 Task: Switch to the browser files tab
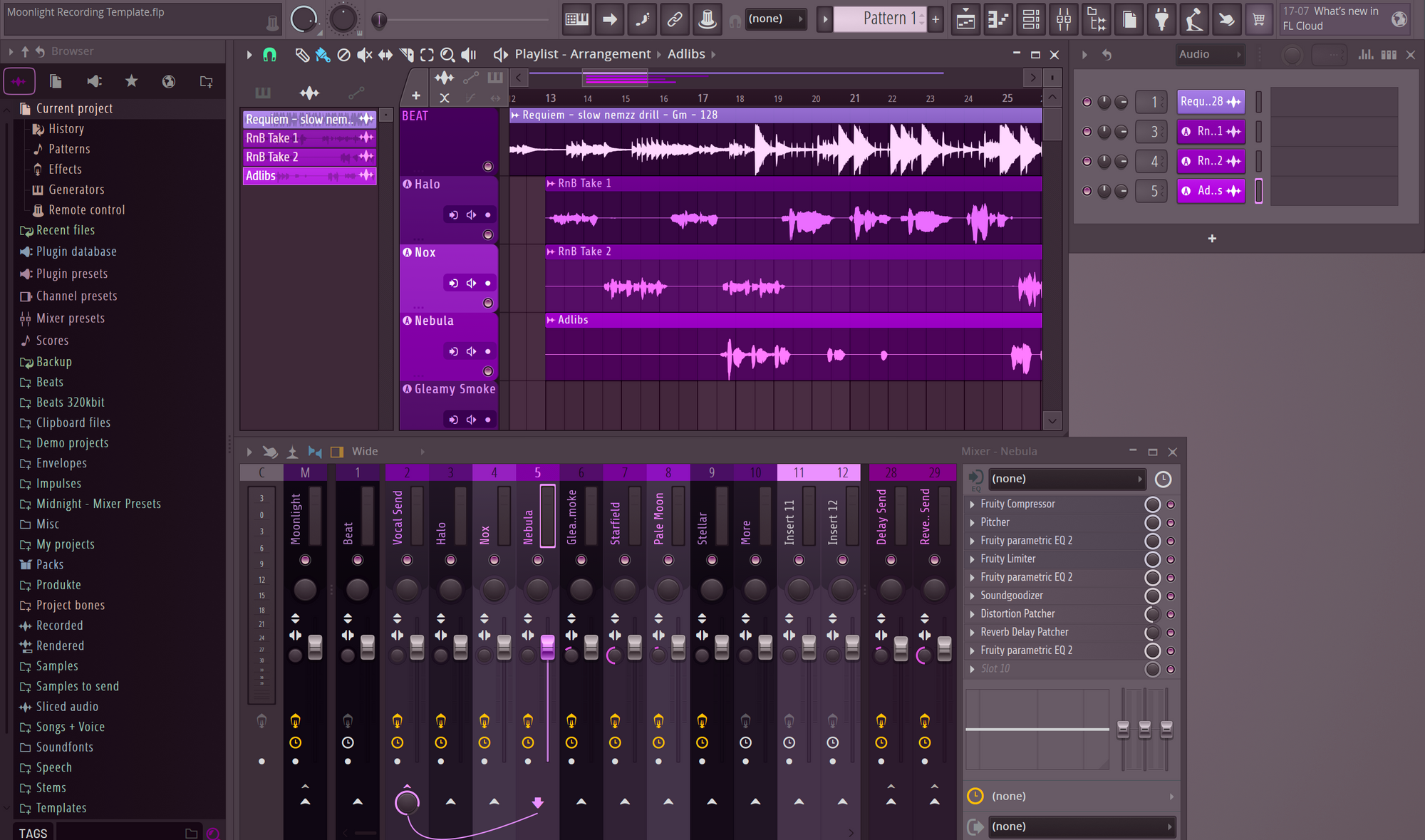point(56,81)
